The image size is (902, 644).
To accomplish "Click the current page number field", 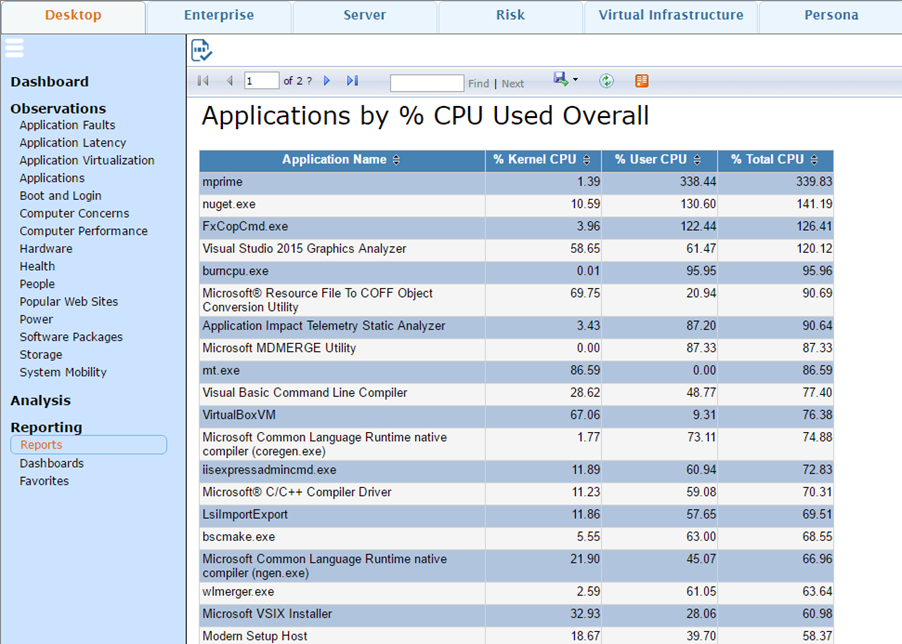I will [x=262, y=81].
